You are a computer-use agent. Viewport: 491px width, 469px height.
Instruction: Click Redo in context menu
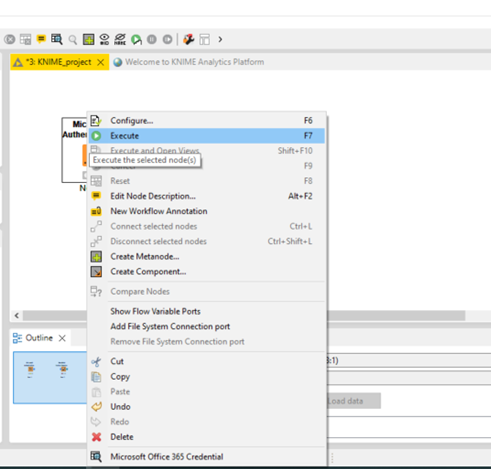pyautogui.click(x=207, y=422)
